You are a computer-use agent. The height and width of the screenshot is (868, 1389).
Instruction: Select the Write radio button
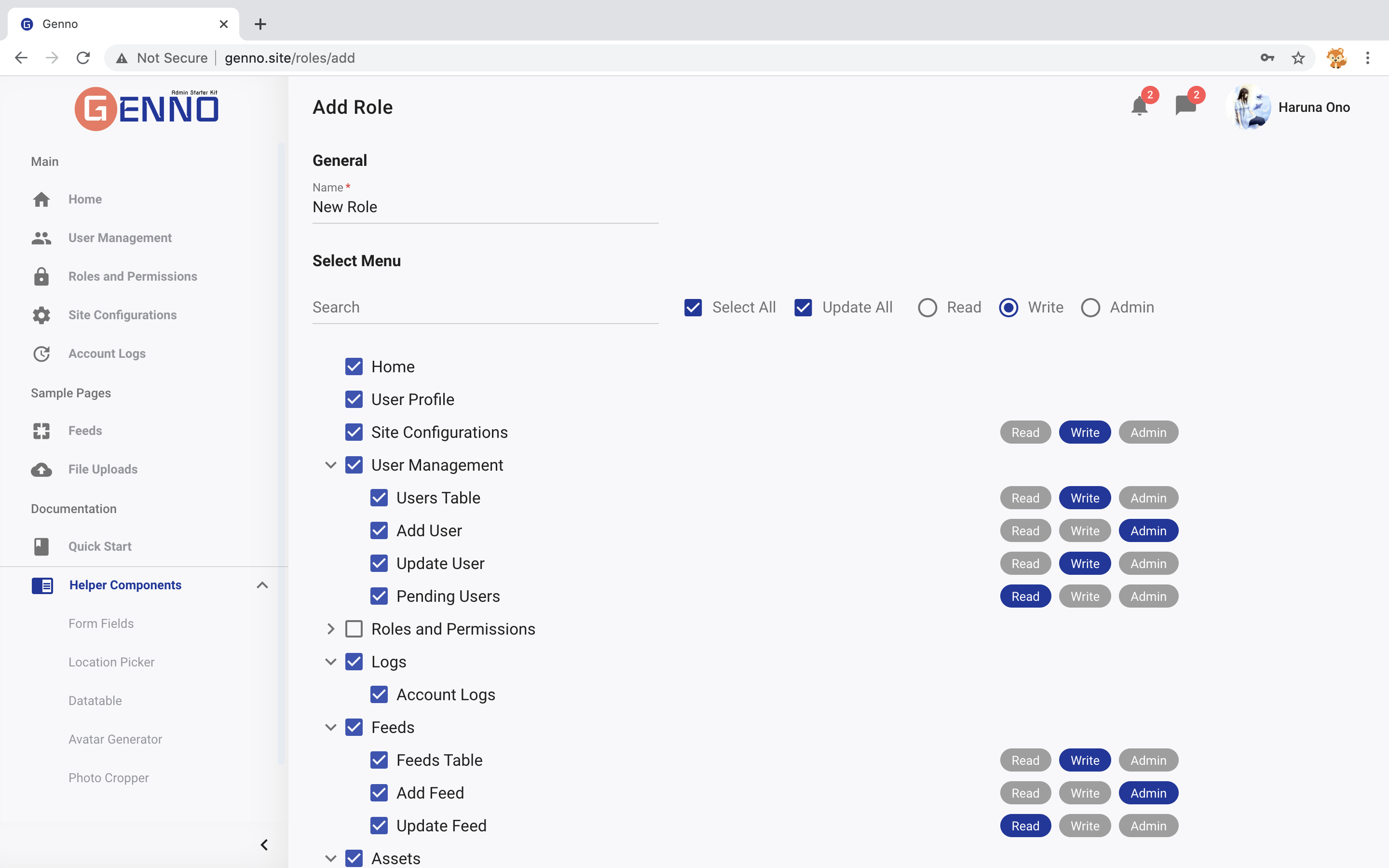1008,308
